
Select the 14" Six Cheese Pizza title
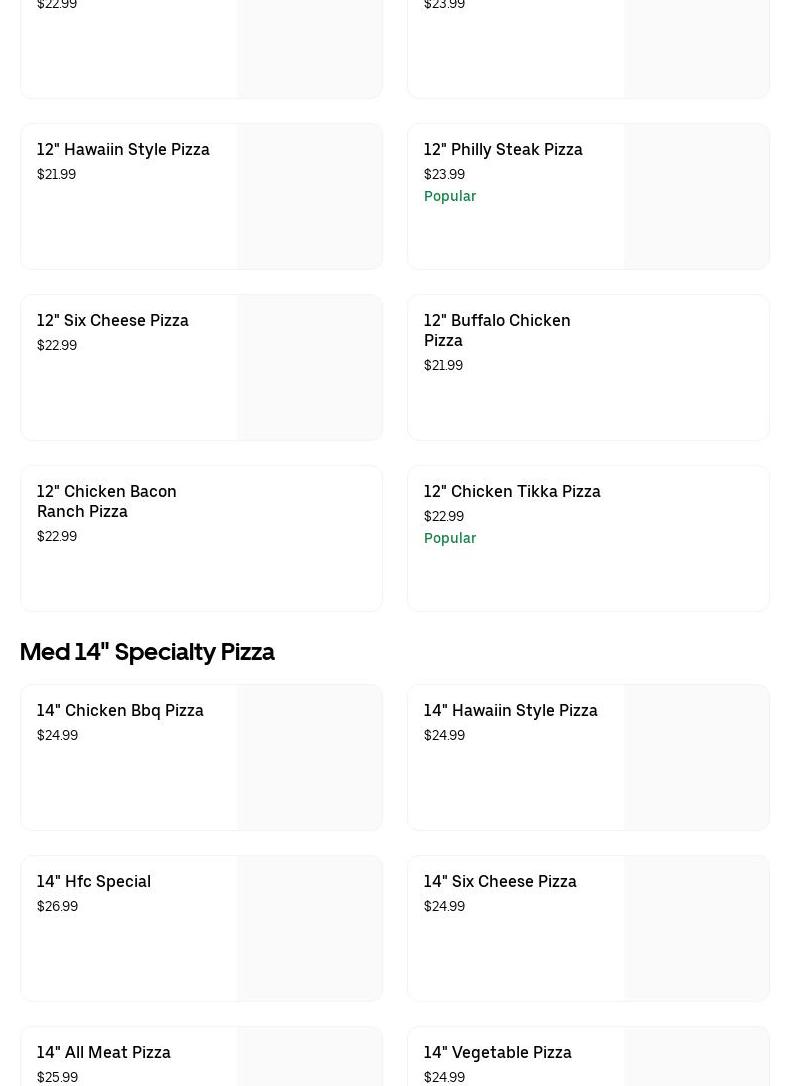(x=500, y=882)
